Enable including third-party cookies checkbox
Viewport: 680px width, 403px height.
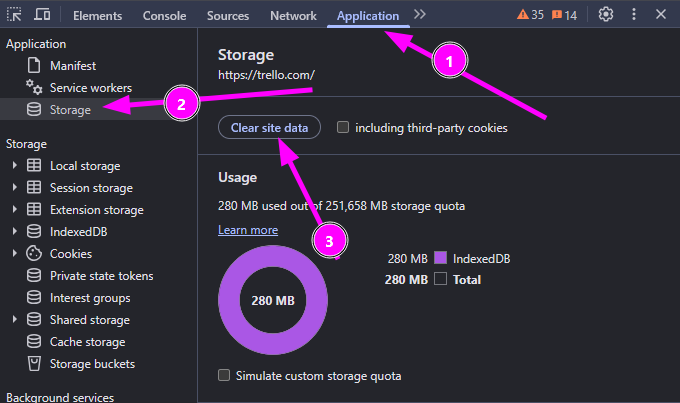[343, 127]
